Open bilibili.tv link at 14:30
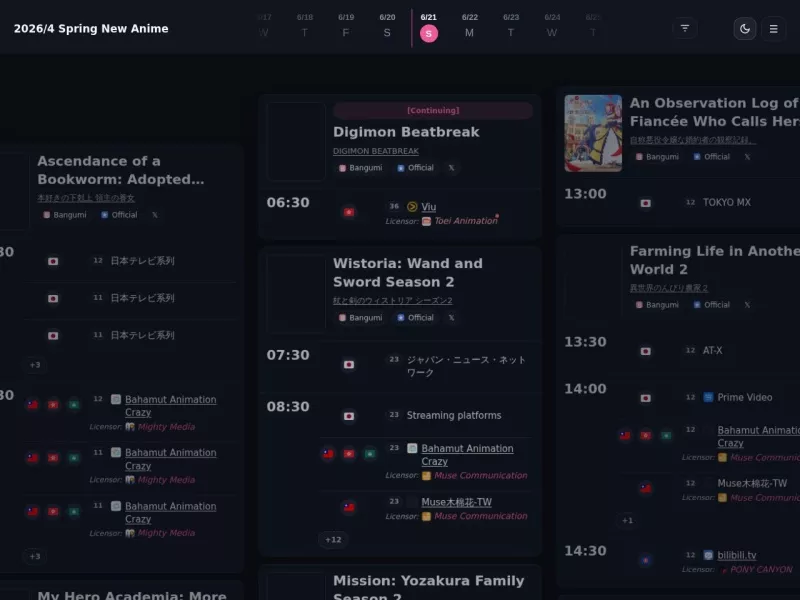 point(737,555)
